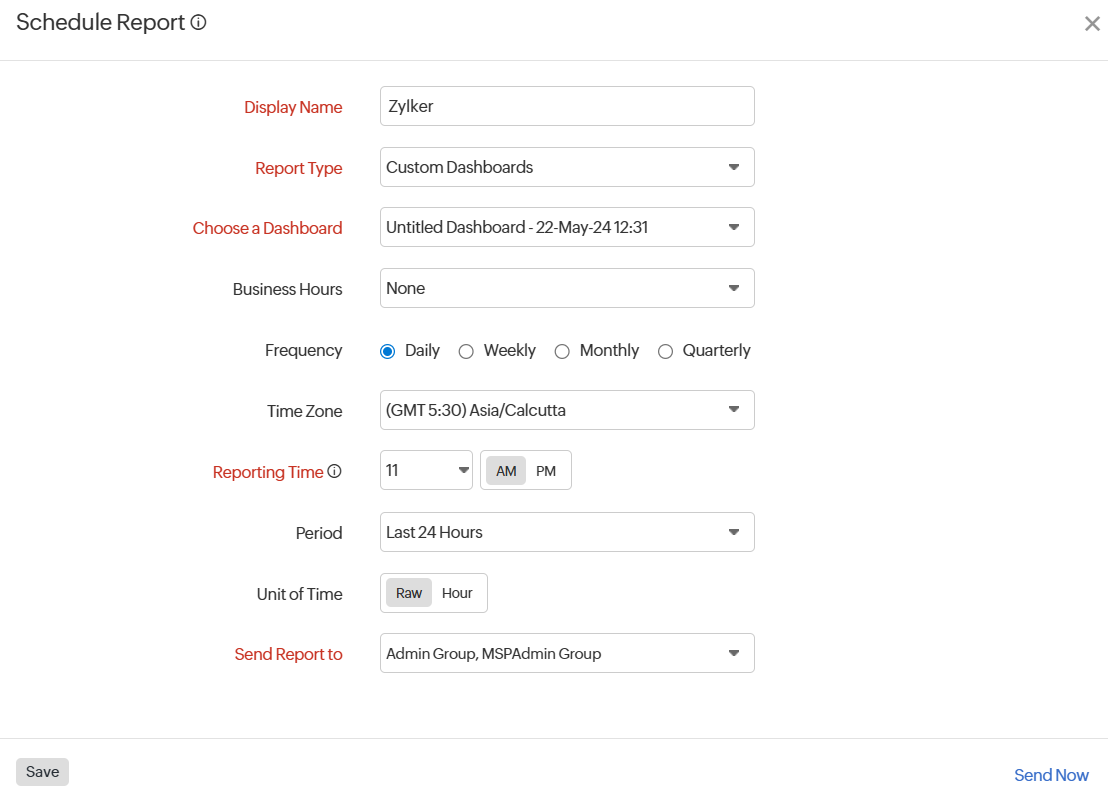Select the Monthly frequency option
The height and width of the screenshot is (808, 1108).
[562, 351]
